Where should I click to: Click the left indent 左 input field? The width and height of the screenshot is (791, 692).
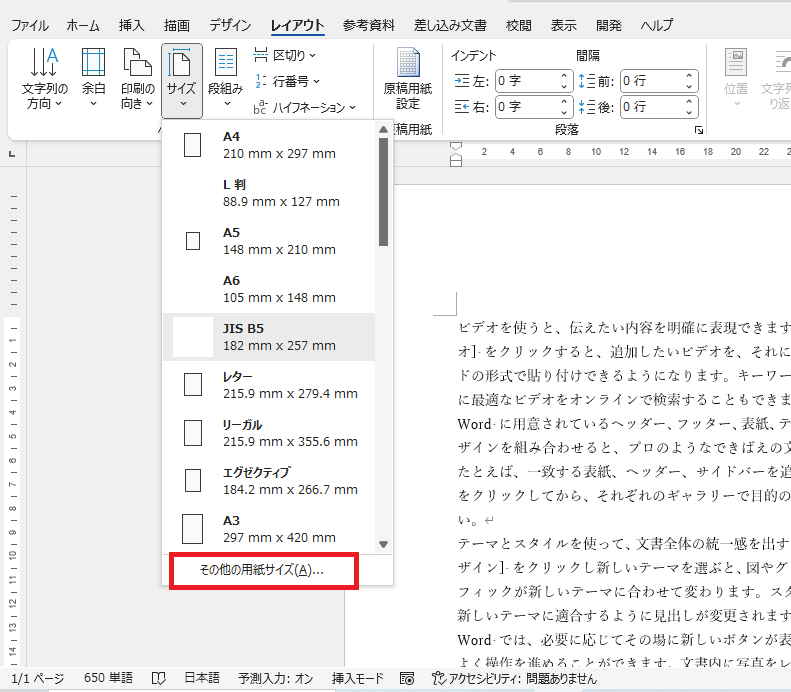(x=527, y=81)
